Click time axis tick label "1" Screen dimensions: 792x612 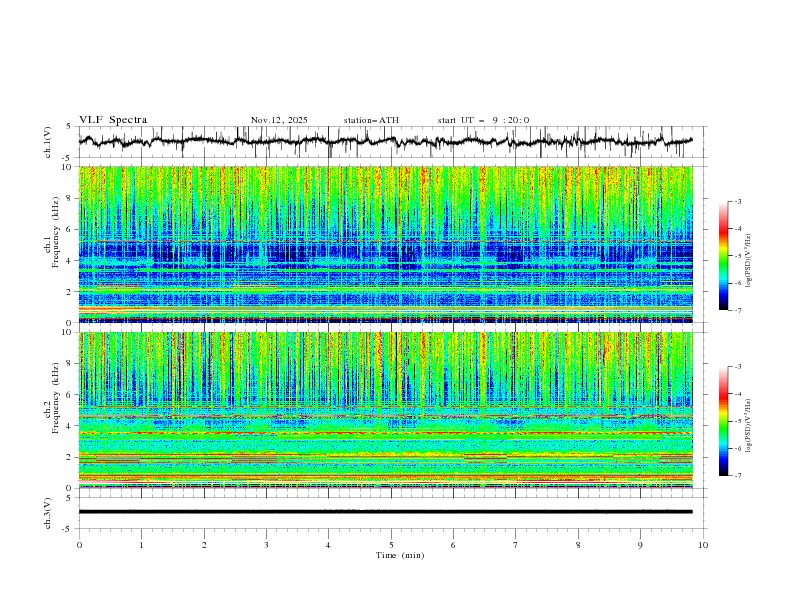coord(141,545)
